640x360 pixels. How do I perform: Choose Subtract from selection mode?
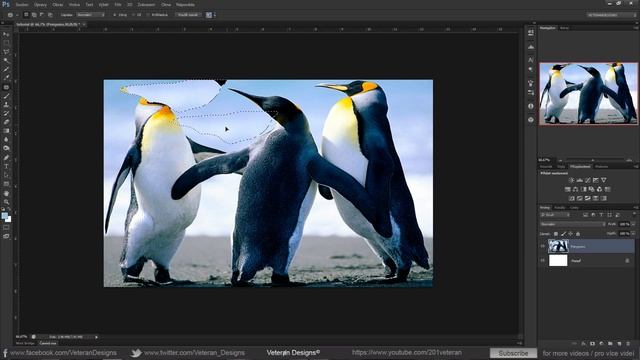tap(42, 15)
